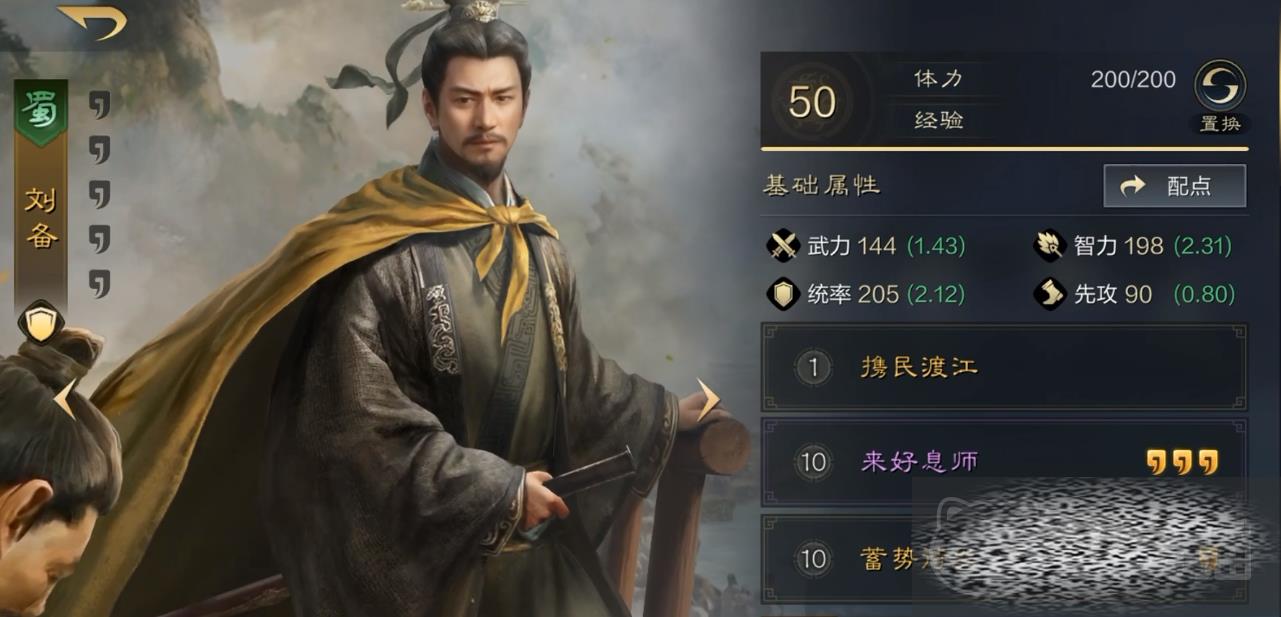Open the 携民渡江 skill slot
Screen dimensions: 1281x617
pos(1004,367)
